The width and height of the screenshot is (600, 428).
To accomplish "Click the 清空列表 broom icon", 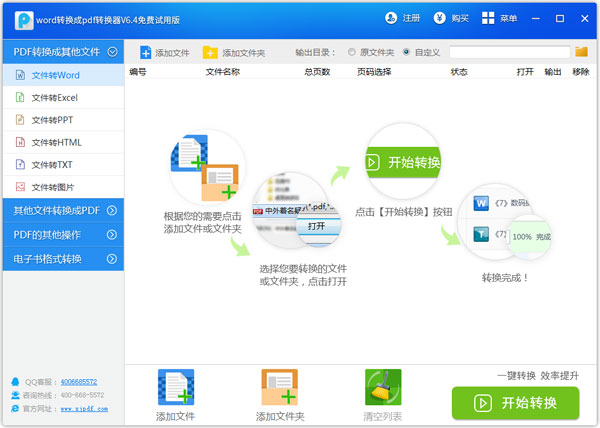I will [x=383, y=387].
